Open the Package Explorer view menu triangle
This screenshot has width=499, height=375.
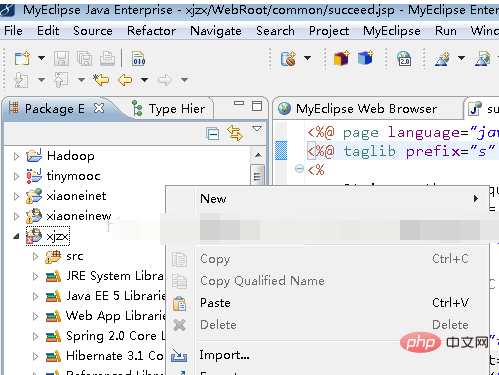click(x=257, y=129)
